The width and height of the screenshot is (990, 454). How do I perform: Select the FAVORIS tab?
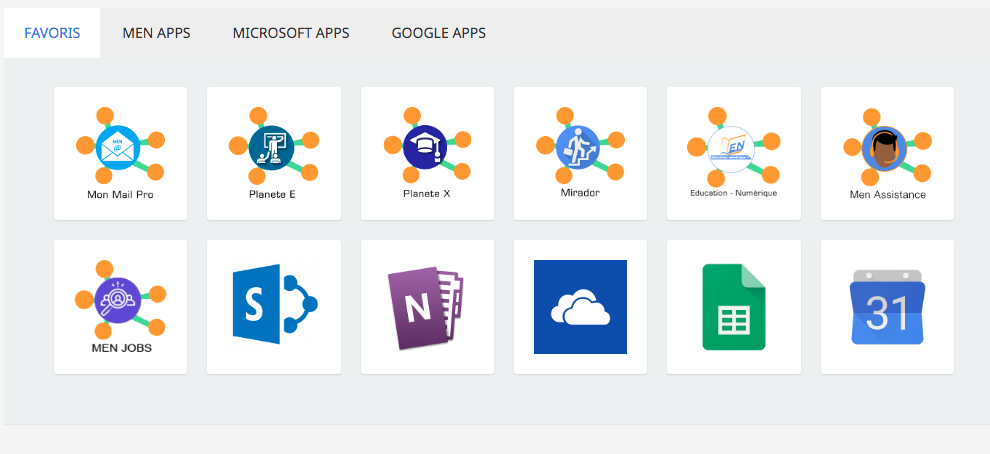(x=52, y=33)
